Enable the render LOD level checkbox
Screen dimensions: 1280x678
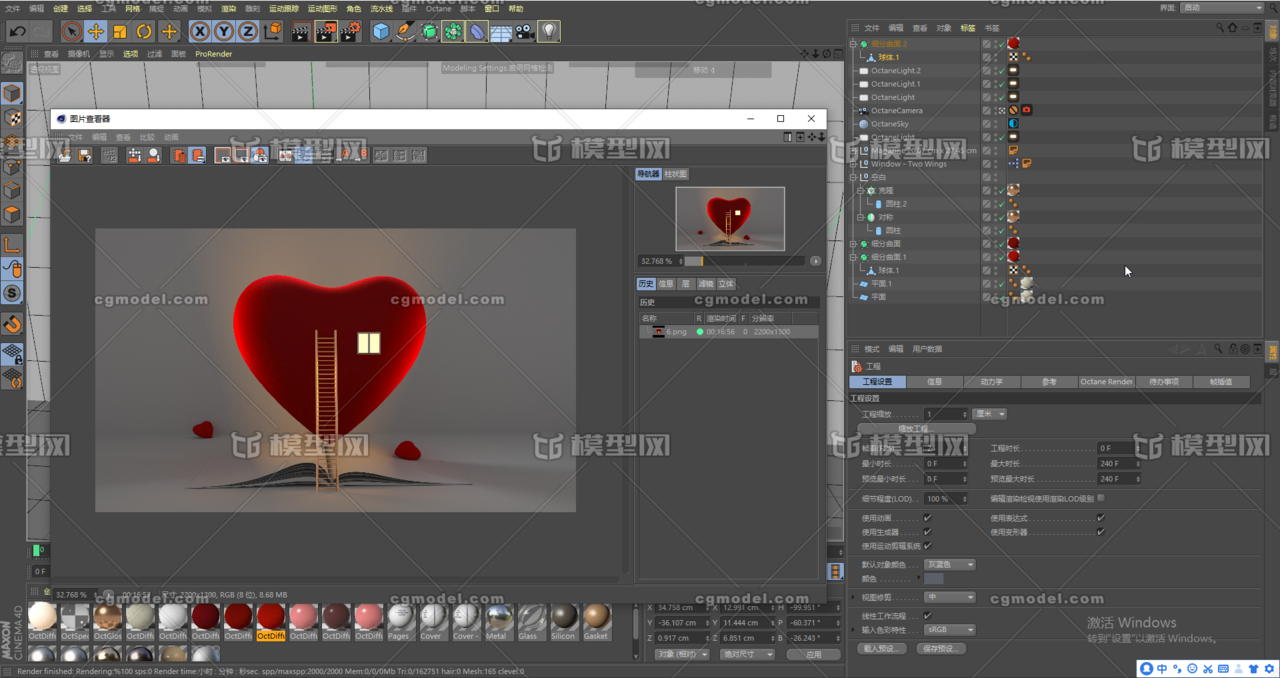[1101, 497]
